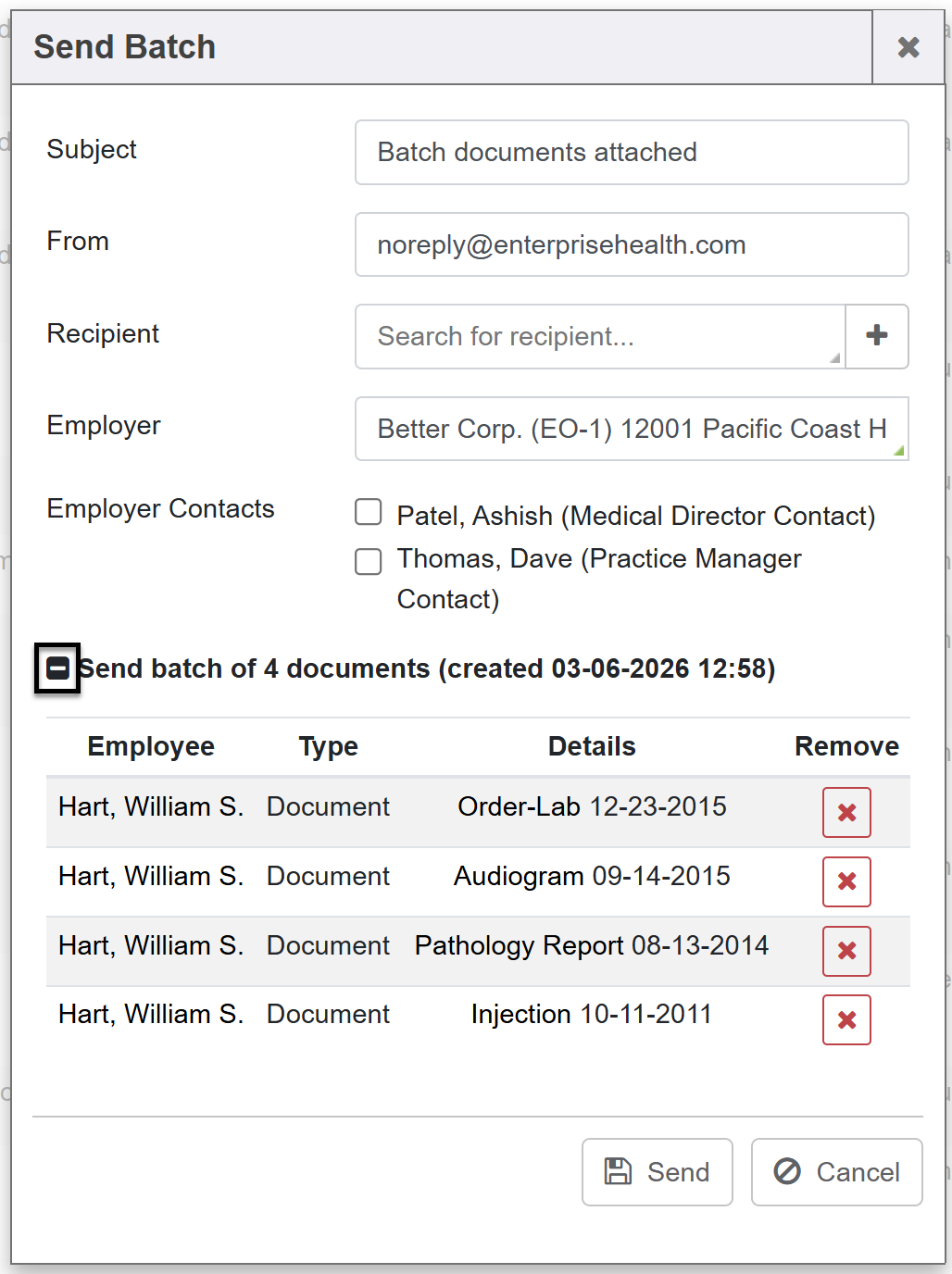This screenshot has height=1274, width=952.
Task: Click the Details column header
Action: click(592, 746)
